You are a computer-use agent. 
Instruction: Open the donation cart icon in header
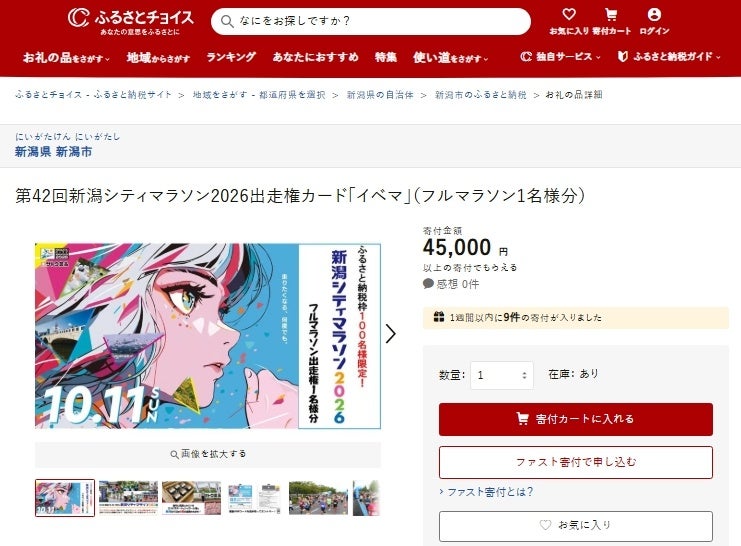tap(611, 15)
